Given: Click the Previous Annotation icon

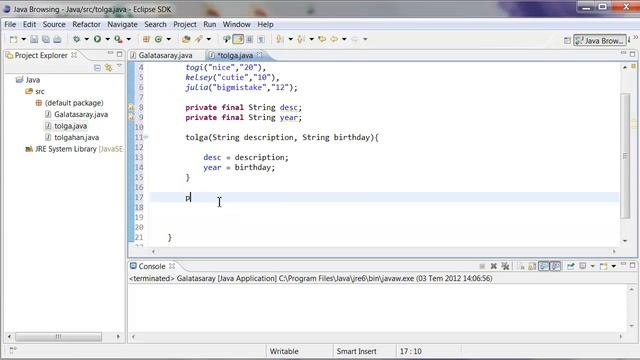Looking at the screenshot, I should point(301,39).
